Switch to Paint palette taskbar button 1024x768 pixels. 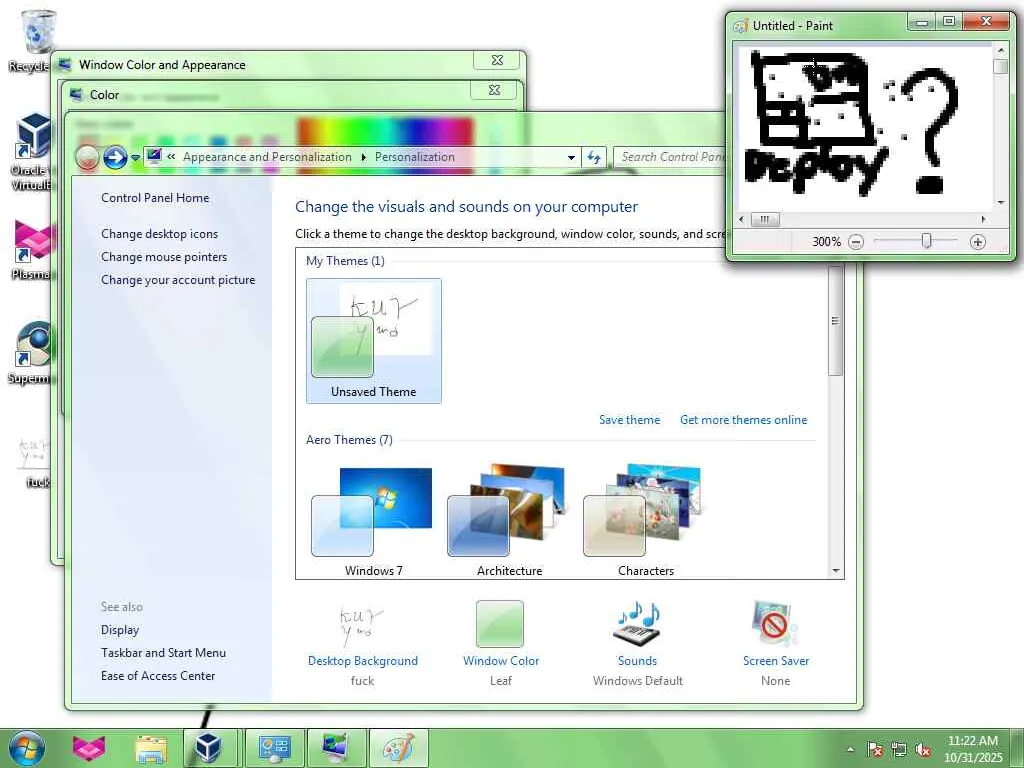click(398, 748)
